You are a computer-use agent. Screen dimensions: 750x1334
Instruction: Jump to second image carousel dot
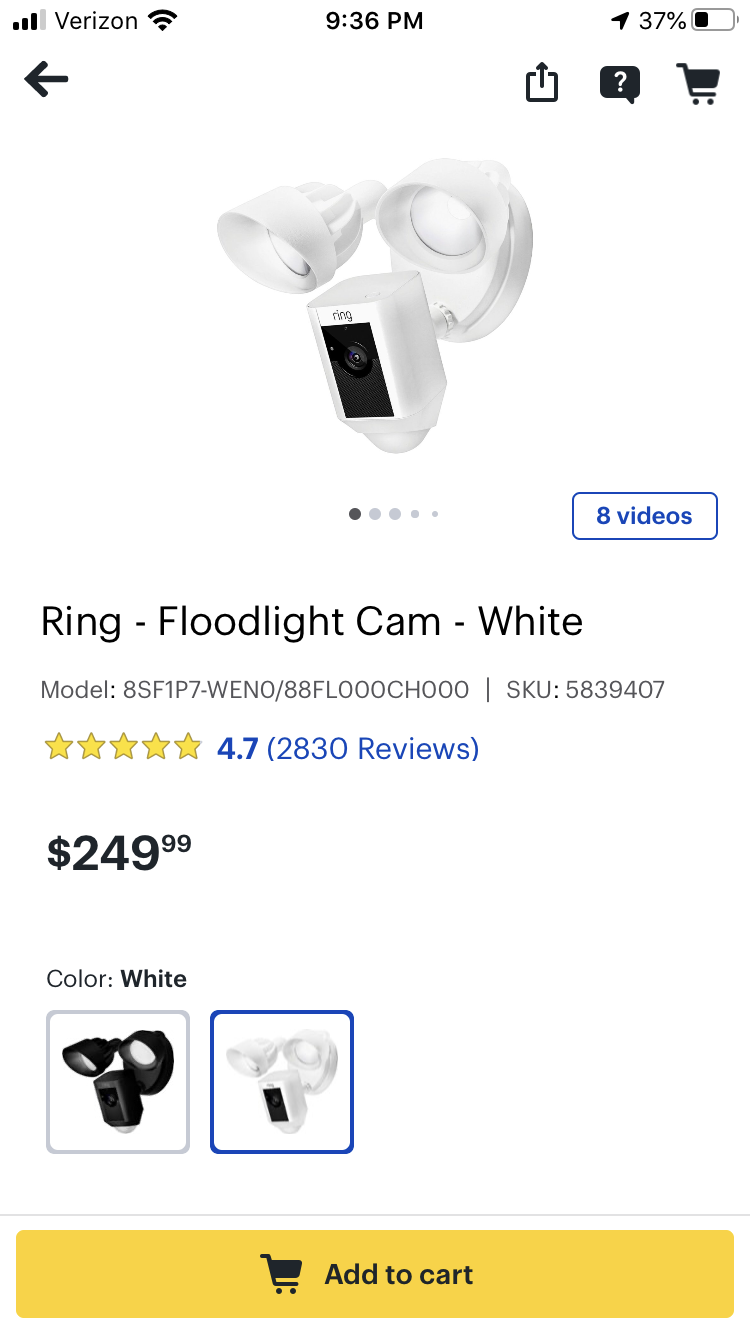[x=375, y=514]
